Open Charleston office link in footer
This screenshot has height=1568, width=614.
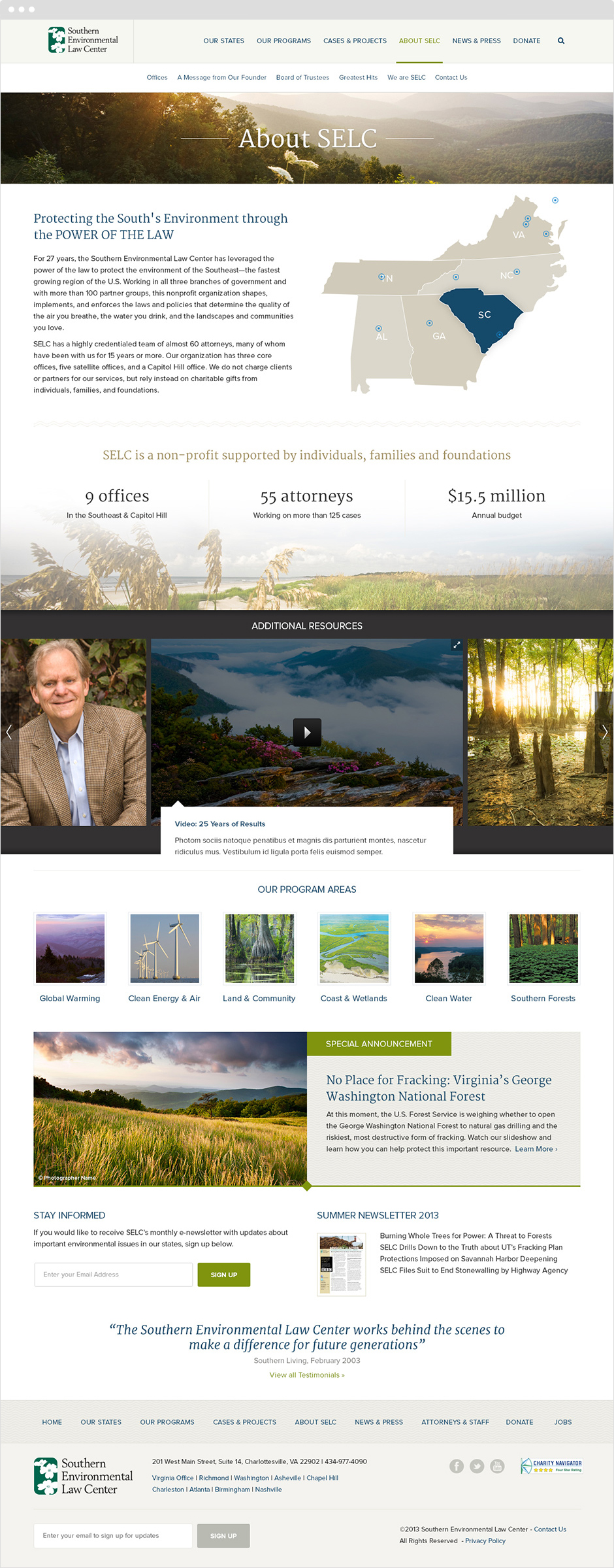[x=168, y=1489]
